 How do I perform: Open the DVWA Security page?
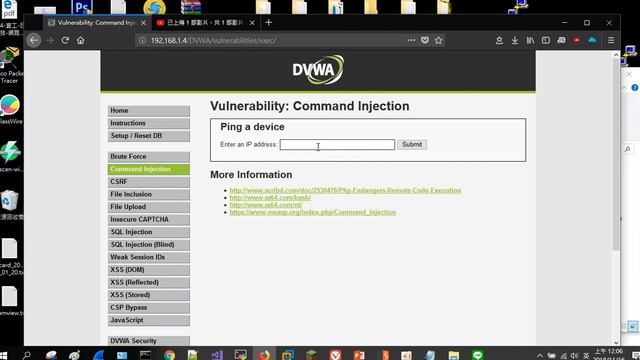[x=149, y=341]
